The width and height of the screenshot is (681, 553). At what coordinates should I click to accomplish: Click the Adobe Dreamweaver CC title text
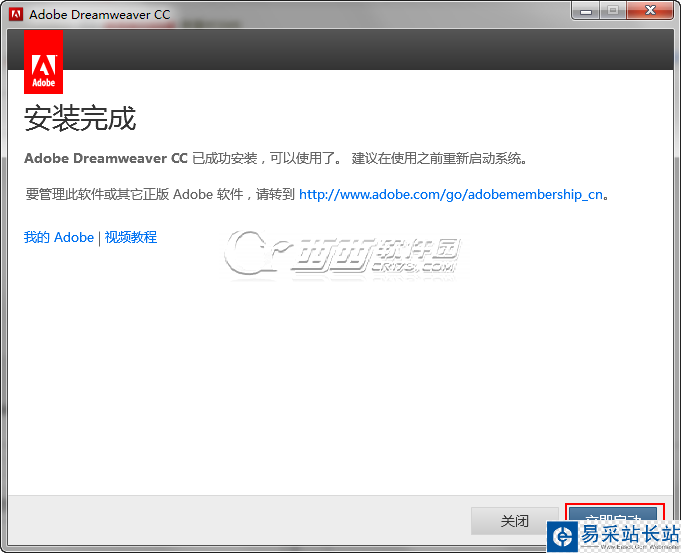(x=99, y=15)
